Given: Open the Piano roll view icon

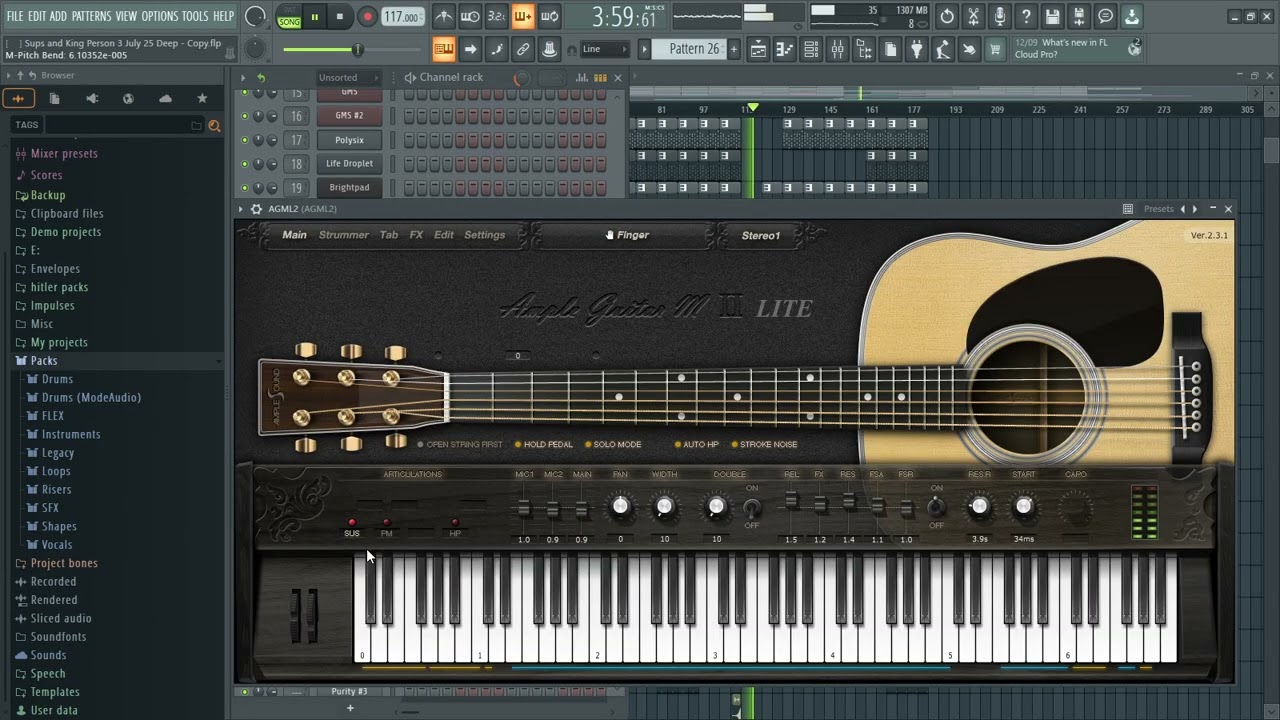Looking at the screenshot, I should pyautogui.click(x=785, y=49).
